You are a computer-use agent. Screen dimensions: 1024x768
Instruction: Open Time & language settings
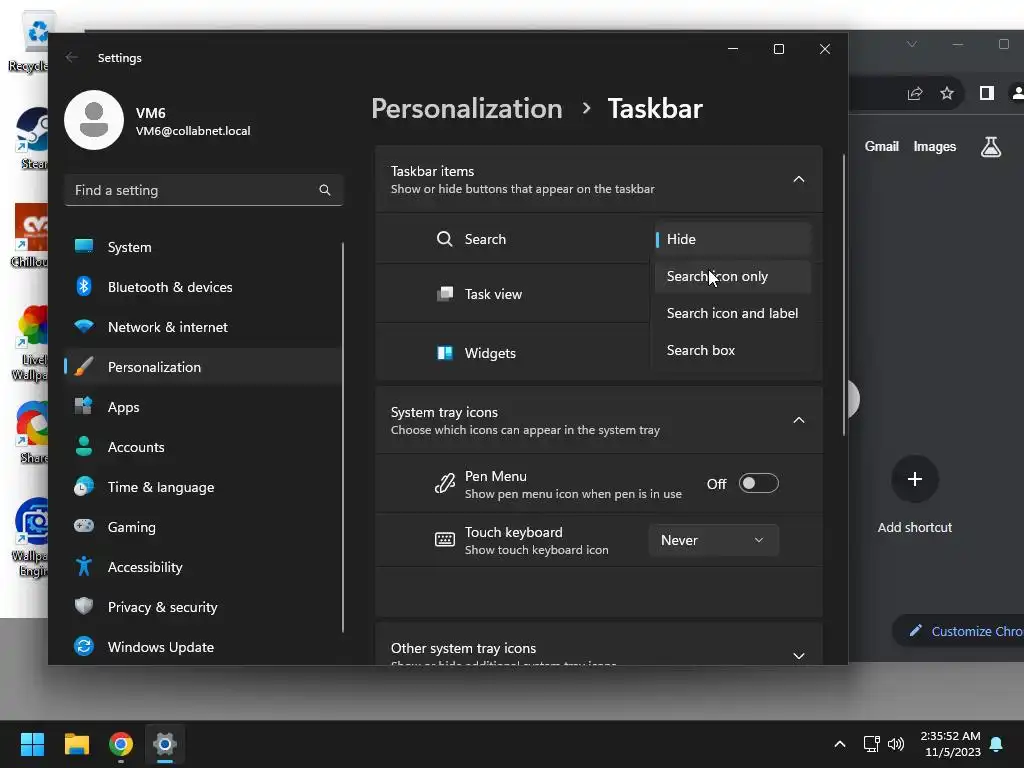click(202, 487)
